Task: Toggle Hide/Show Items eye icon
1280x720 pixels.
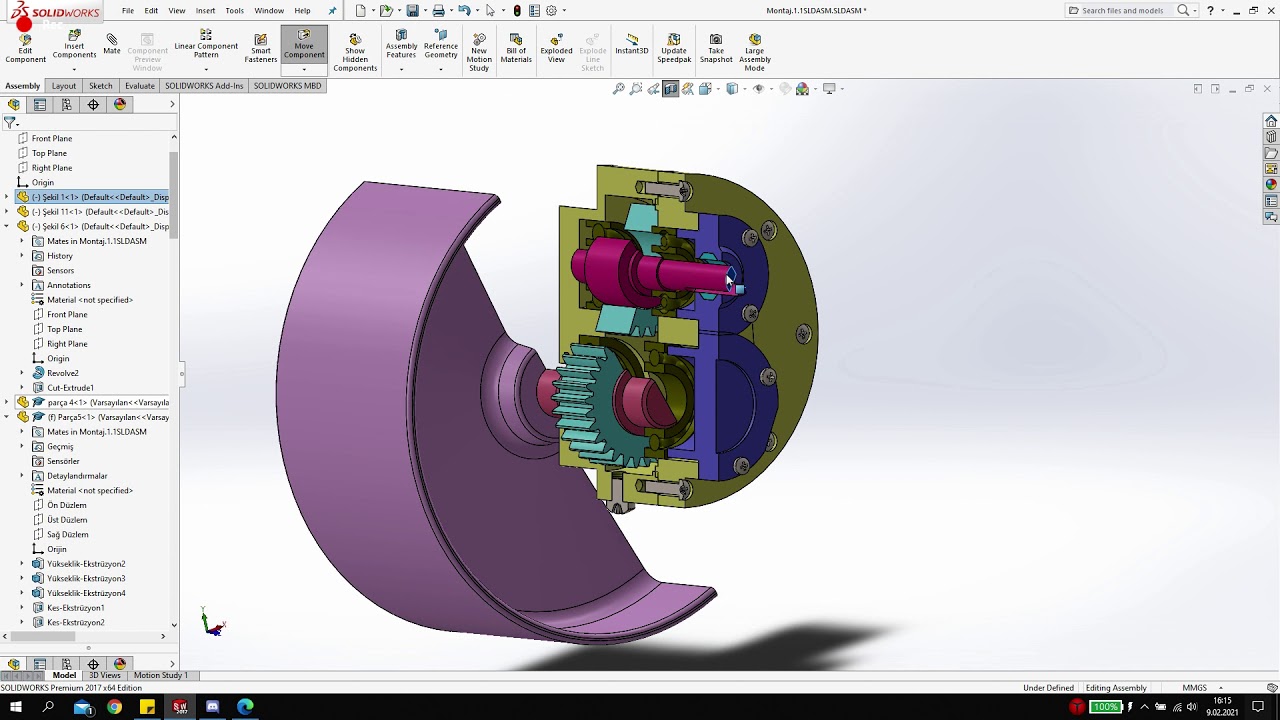Action: (758, 89)
